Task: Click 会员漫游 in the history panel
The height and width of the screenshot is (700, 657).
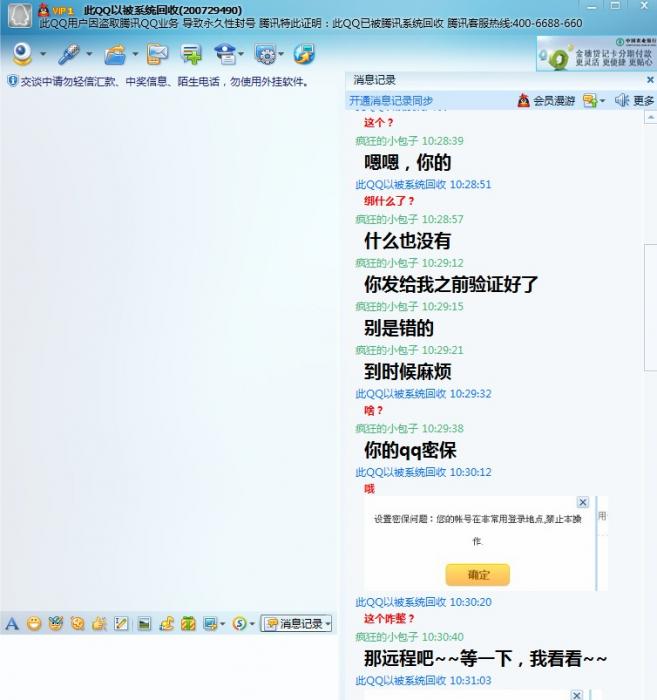Action: click(x=546, y=101)
